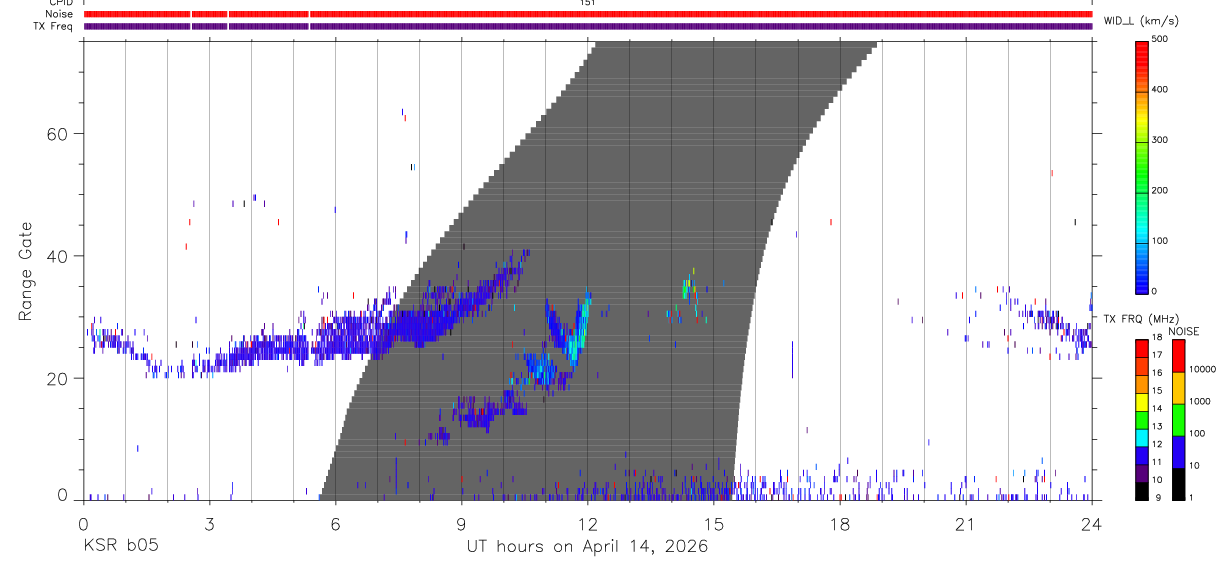Click the 15 tick on the UT hours axis

713,524
